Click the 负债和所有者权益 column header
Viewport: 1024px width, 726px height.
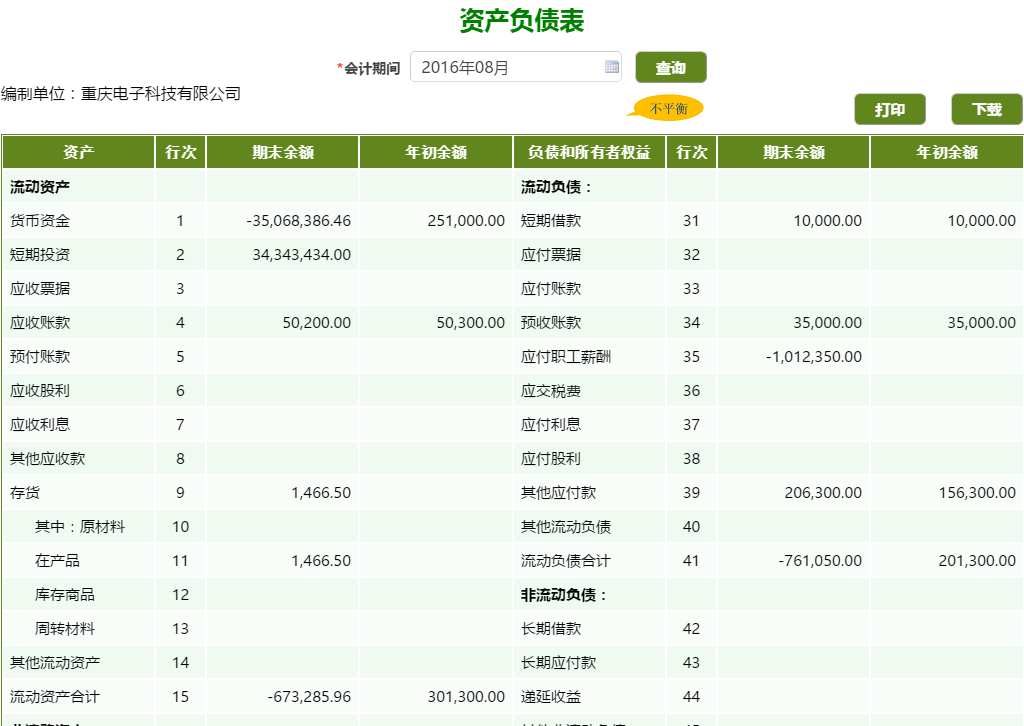(x=589, y=152)
